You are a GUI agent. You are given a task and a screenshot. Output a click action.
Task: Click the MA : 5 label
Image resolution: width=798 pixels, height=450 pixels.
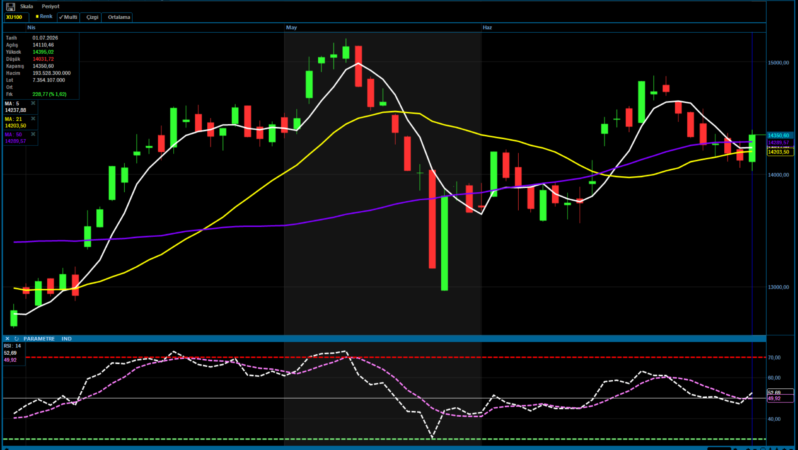click(x=12, y=103)
